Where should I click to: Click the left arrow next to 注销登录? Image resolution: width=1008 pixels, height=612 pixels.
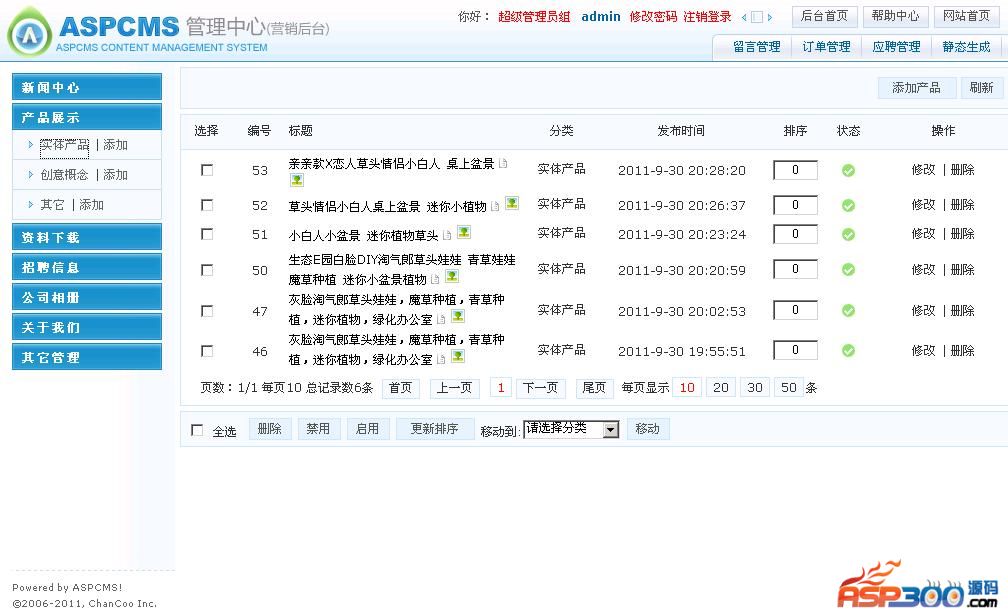[744, 17]
